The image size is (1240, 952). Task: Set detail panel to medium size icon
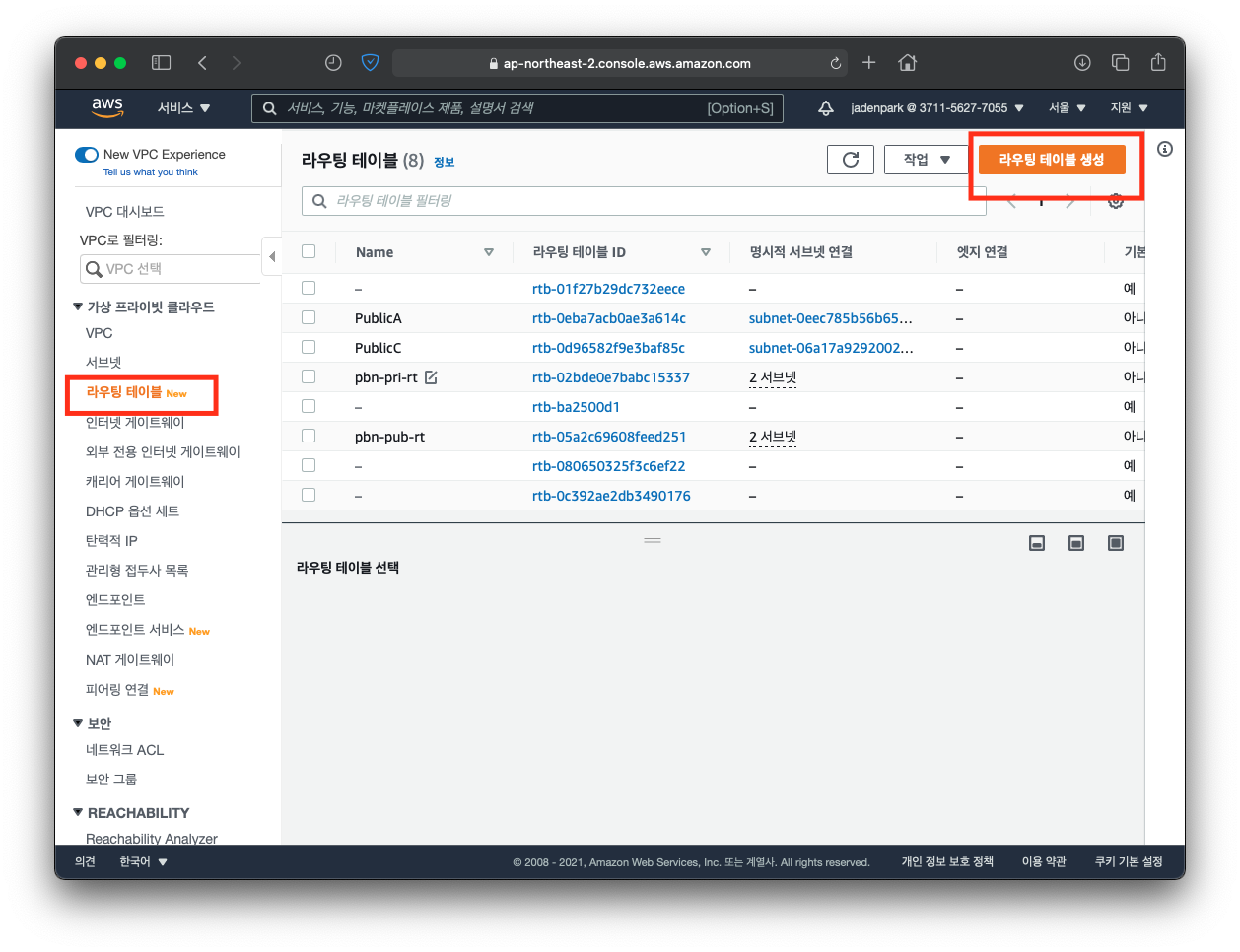[1076, 543]
